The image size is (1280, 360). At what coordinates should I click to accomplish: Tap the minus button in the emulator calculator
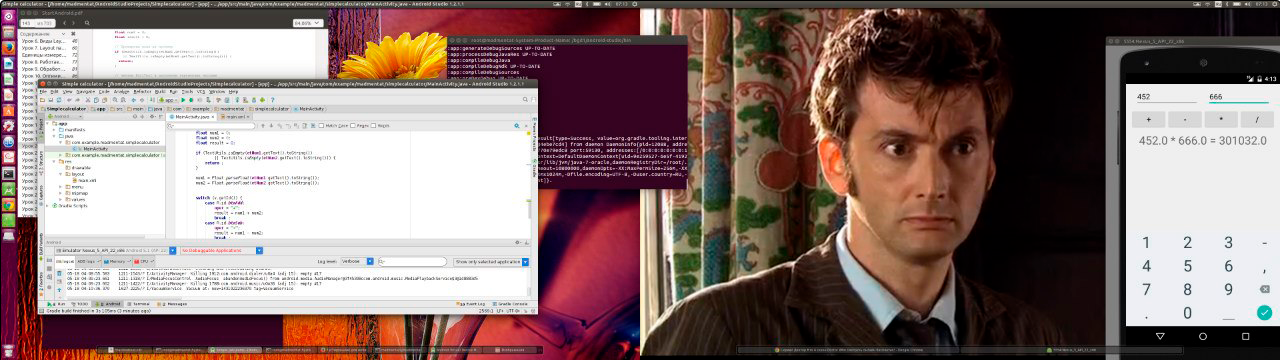[1185, 119]
